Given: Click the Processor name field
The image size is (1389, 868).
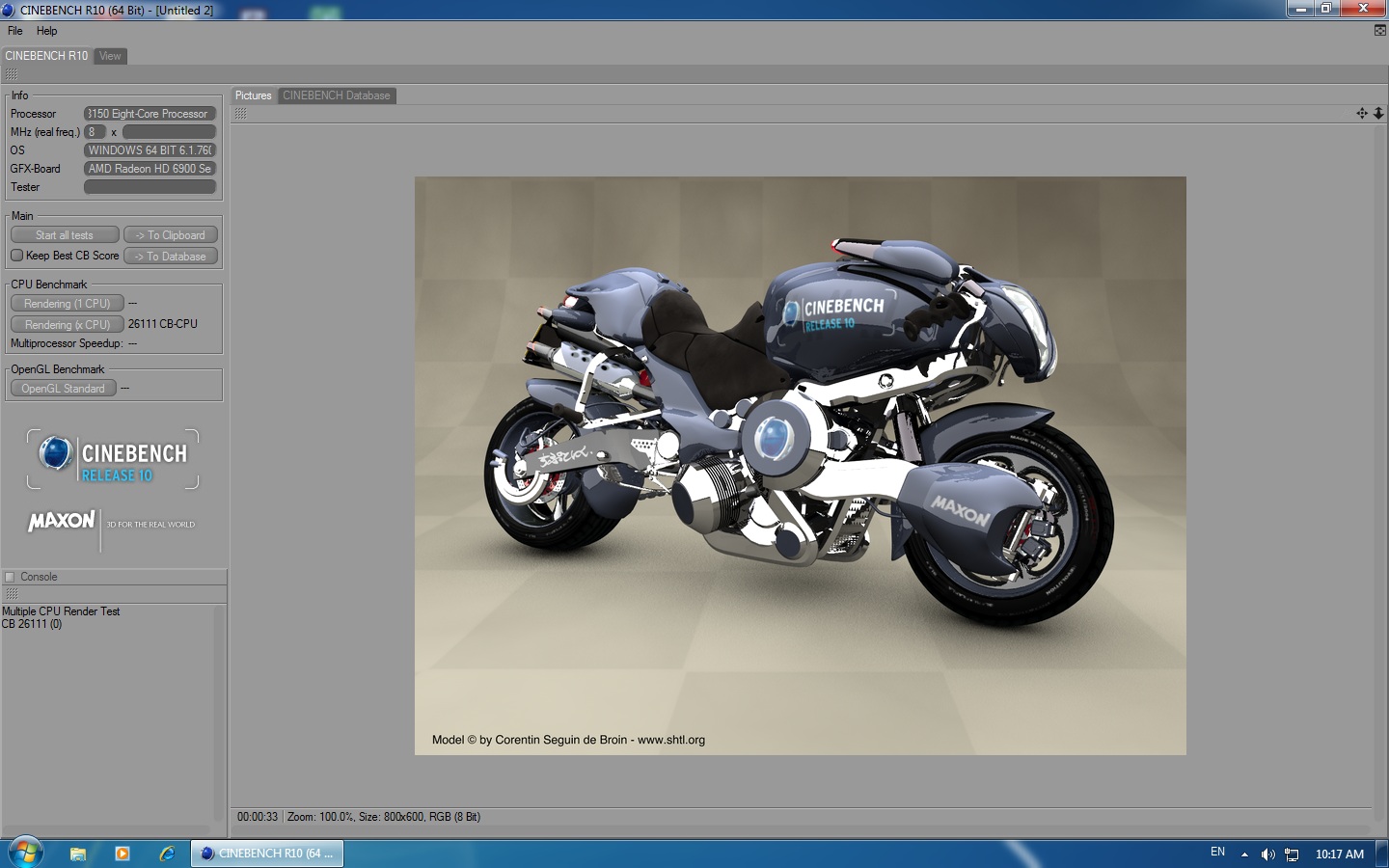Looking at the screenshot, I should point(150,114).
